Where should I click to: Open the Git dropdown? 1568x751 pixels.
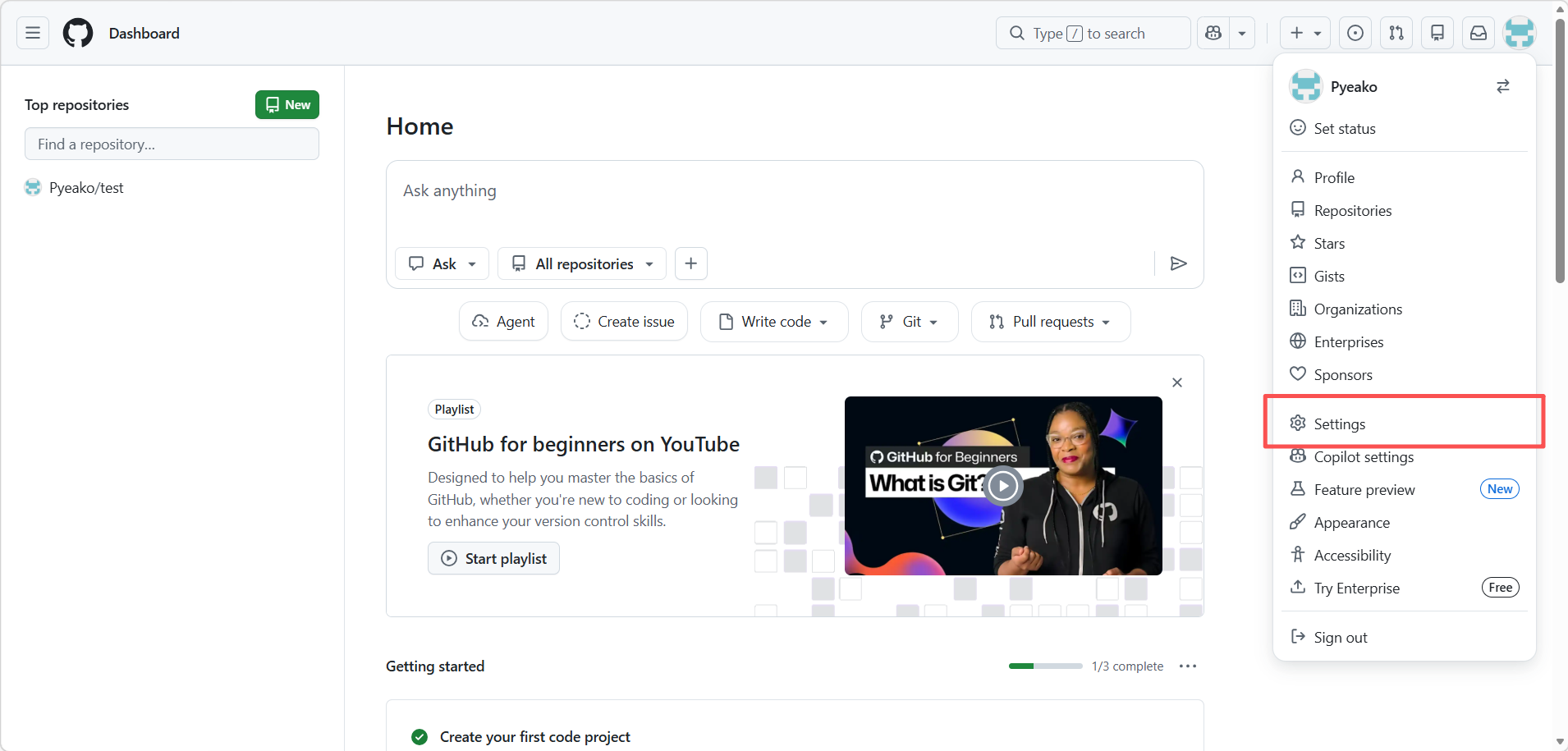(x=910, y=322)
